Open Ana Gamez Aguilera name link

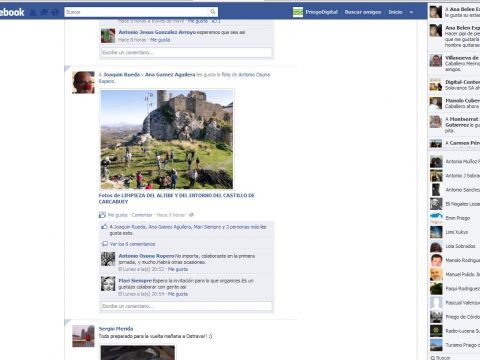point(170,75)
